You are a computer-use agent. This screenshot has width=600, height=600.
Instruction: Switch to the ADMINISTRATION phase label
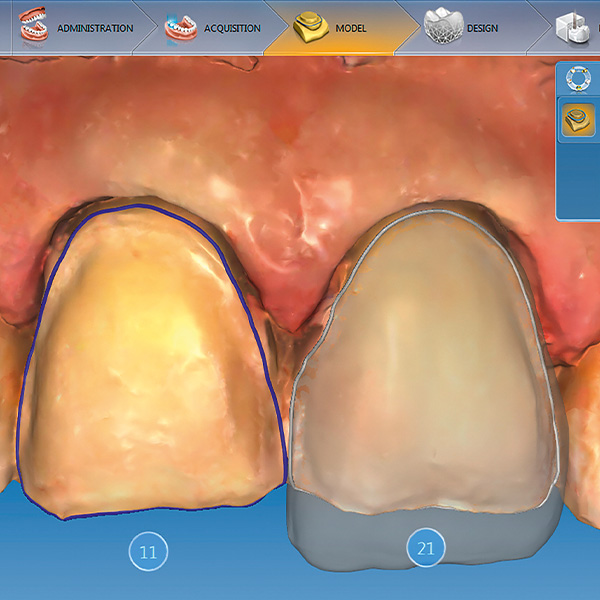click(x=95, y=28)
